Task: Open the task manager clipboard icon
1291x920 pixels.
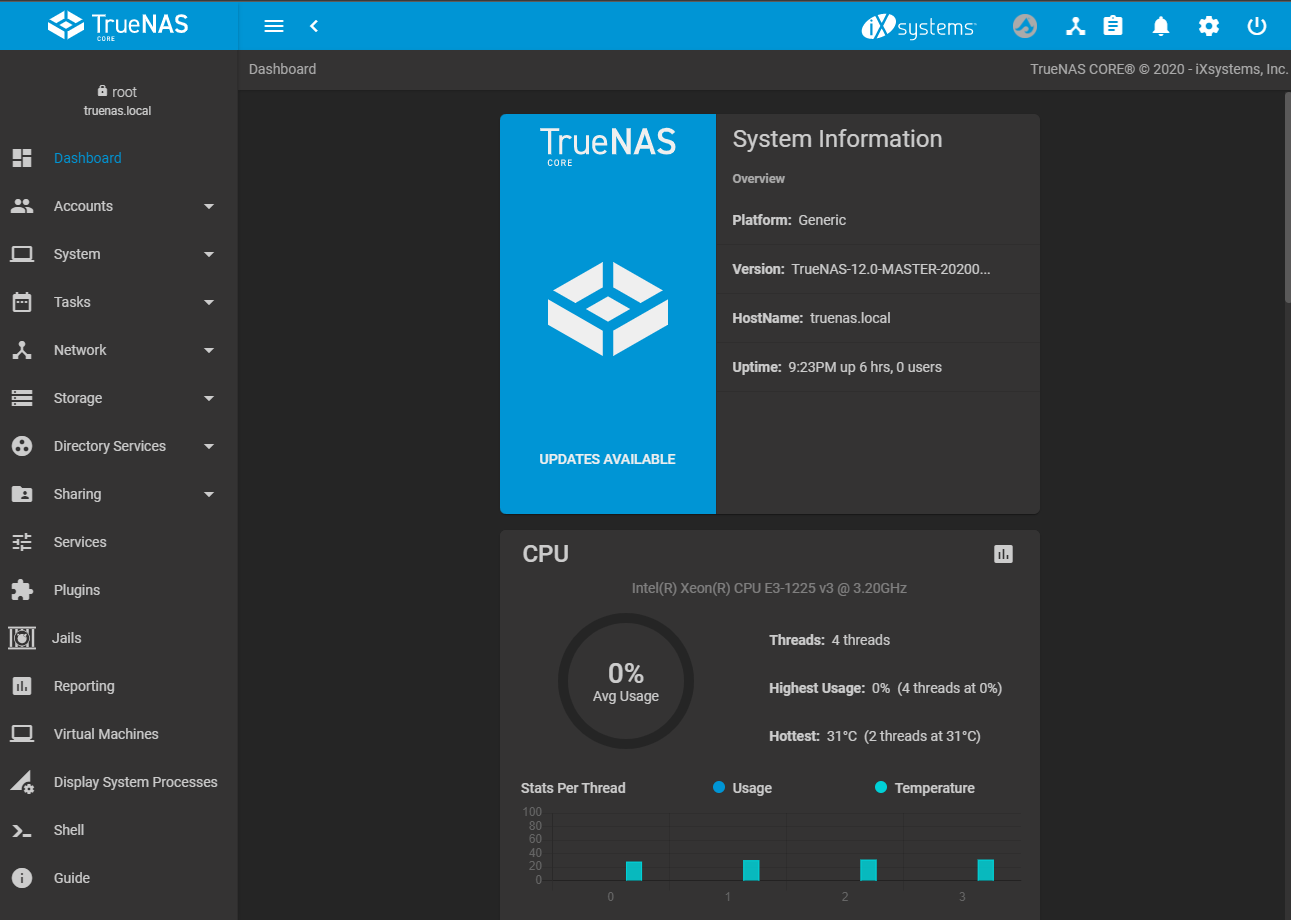Action: tap(1113, 26)
